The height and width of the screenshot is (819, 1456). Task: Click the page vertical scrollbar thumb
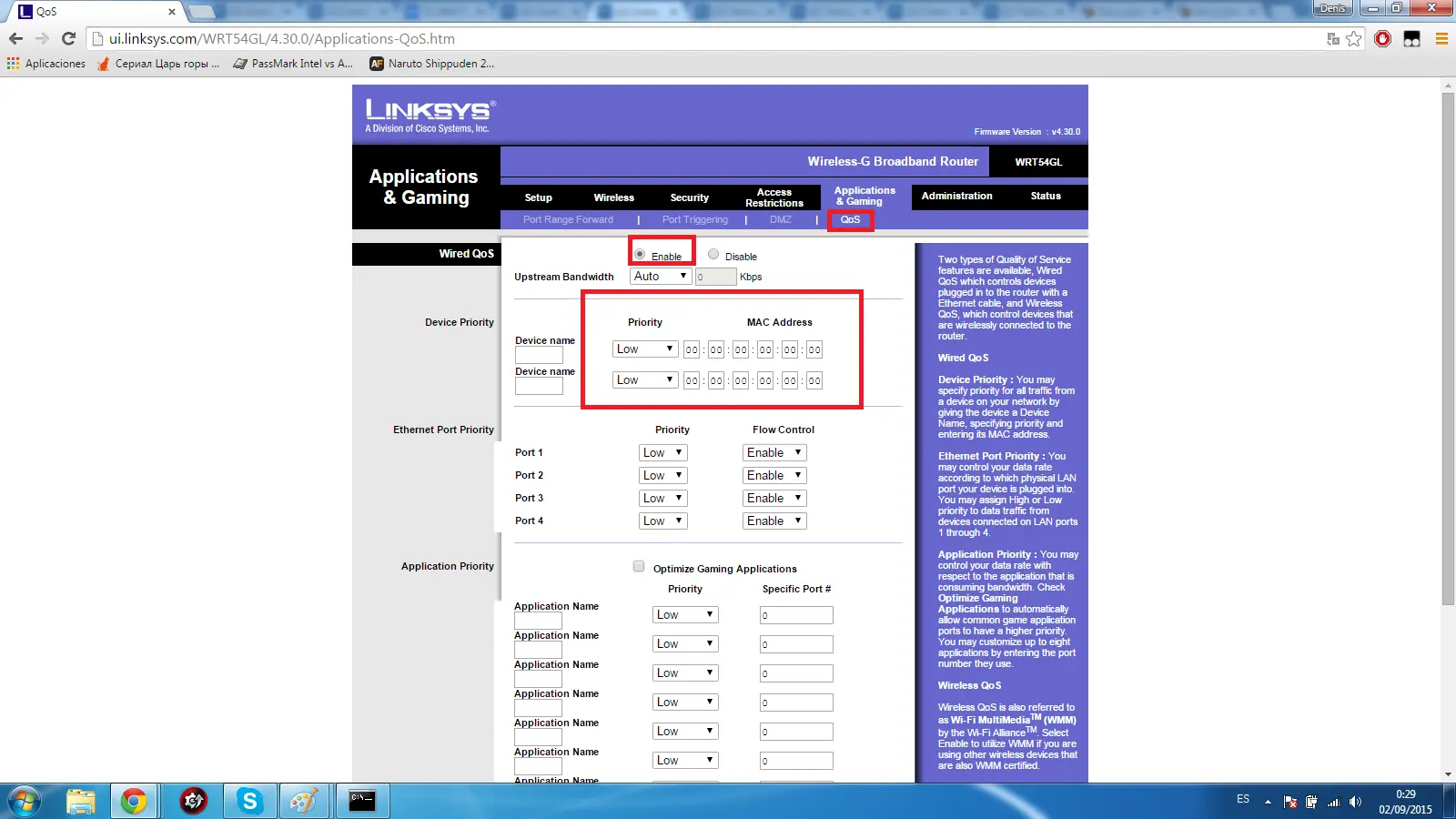(x=1448, y=349)
